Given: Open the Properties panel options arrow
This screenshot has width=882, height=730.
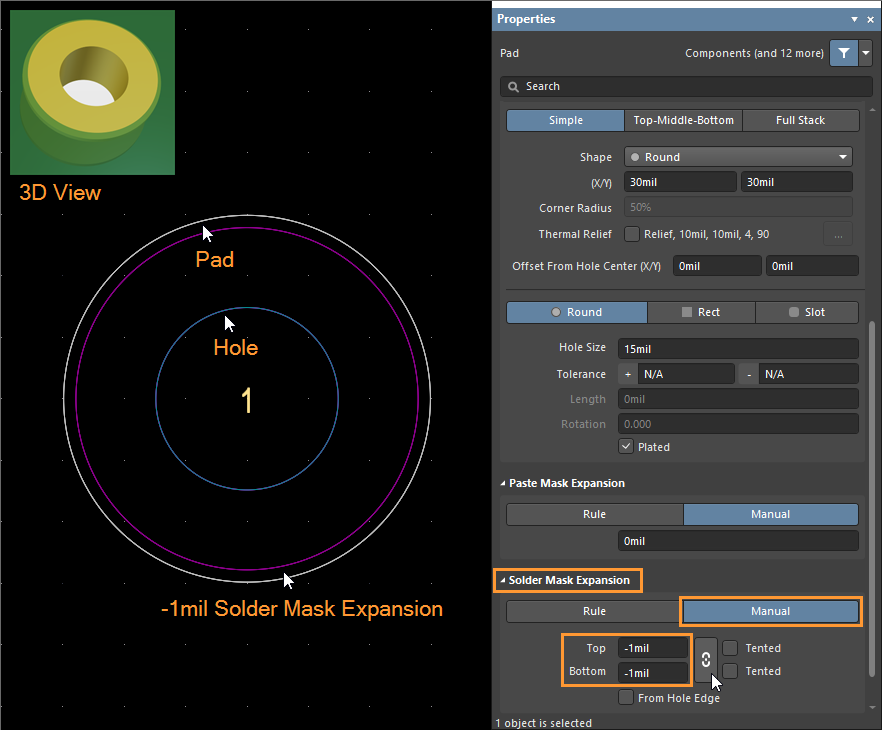Looking at the screenshot, I should [854, 19].
